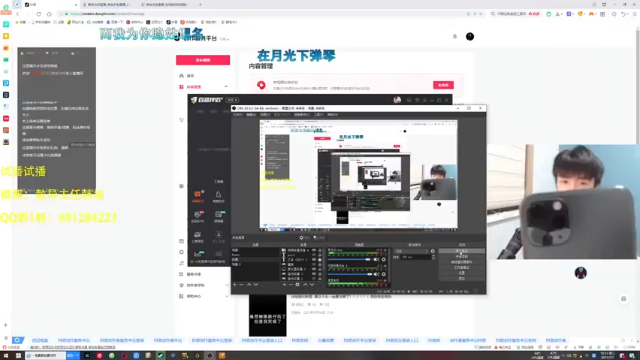
Task: Switch to OBS via taskbar icon
Action: [210, 356]
